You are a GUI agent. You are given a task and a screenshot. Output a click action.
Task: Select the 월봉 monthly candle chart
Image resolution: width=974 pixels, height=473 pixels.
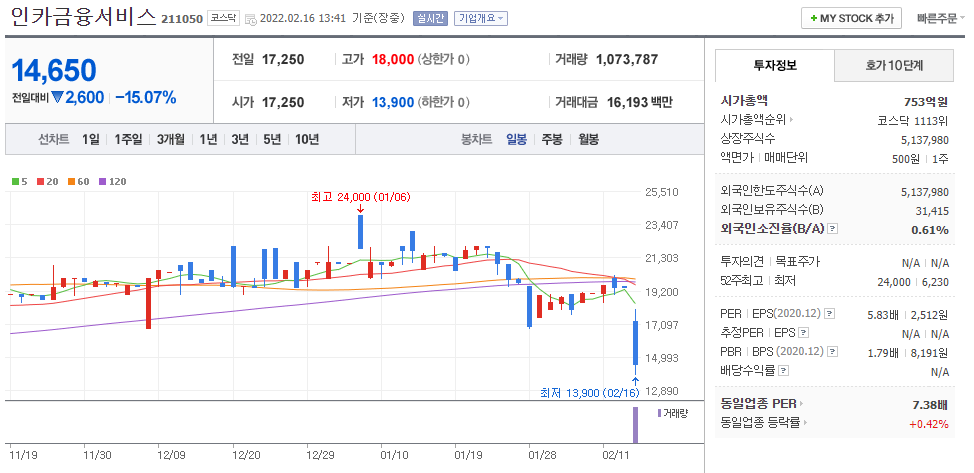588,139
